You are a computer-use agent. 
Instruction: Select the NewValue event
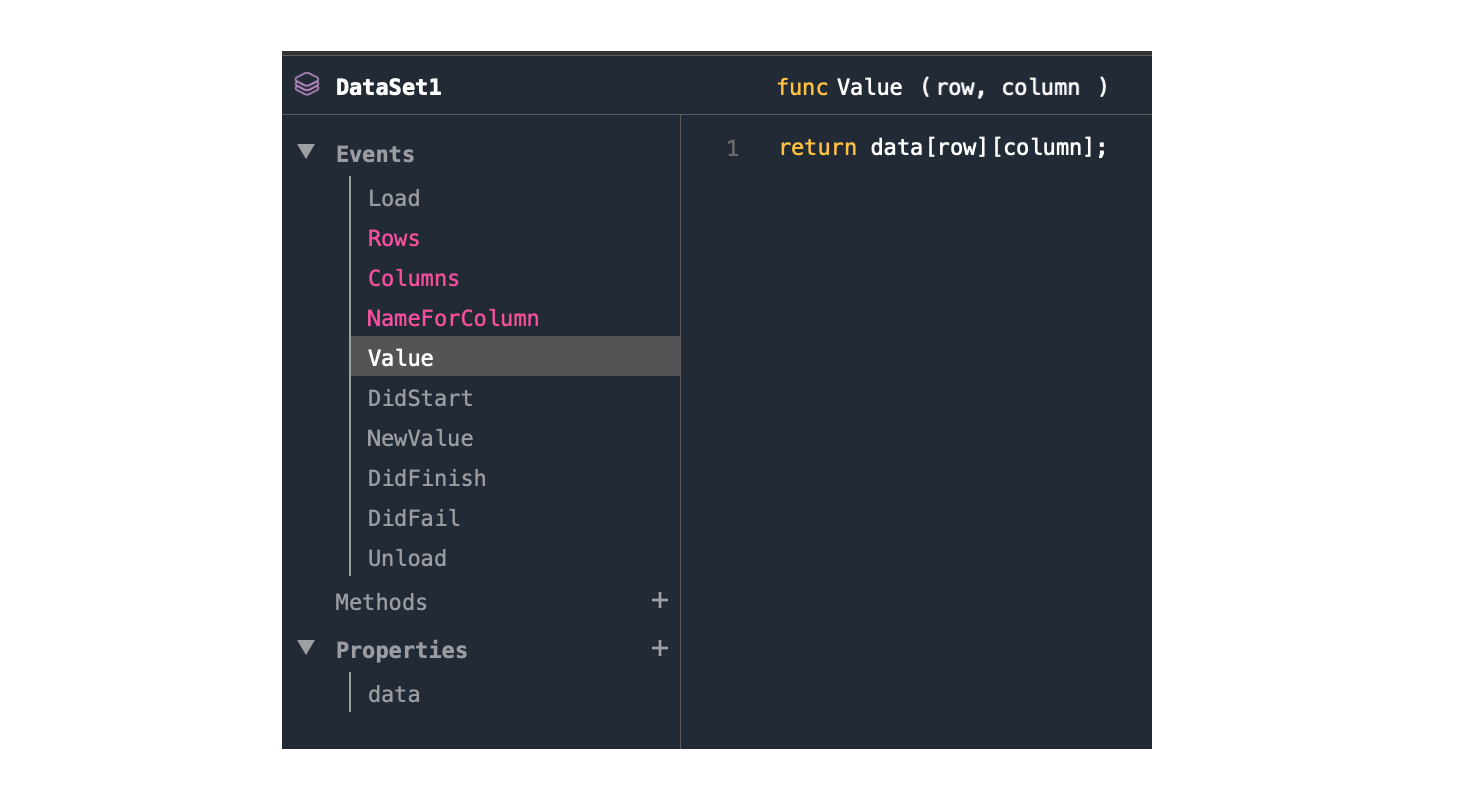tap(420, 438)
